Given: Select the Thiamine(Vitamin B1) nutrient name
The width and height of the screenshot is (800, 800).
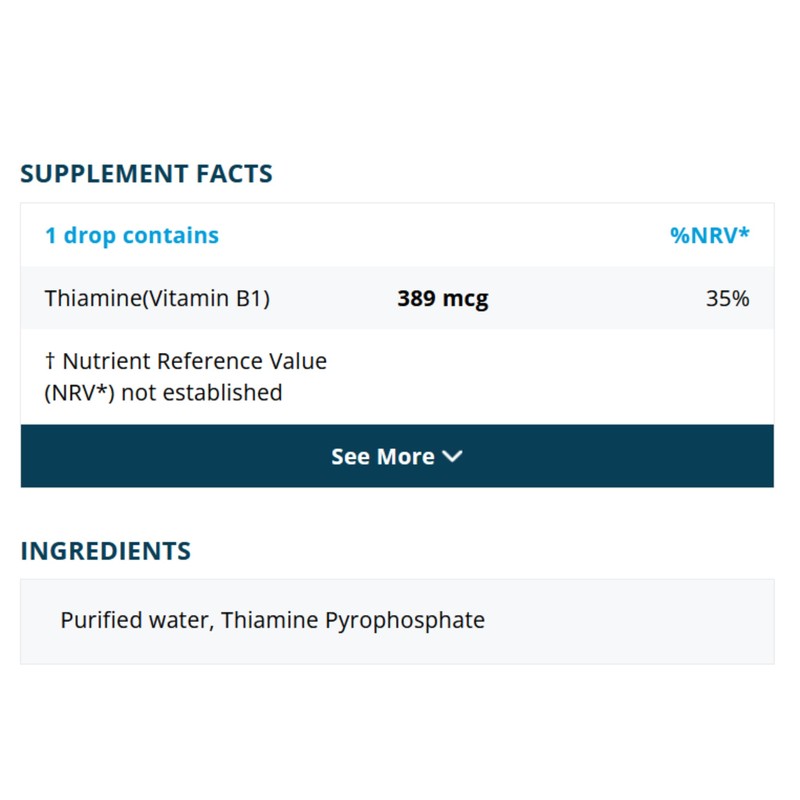Looking at the screenshot, I should tap(157, 298).
